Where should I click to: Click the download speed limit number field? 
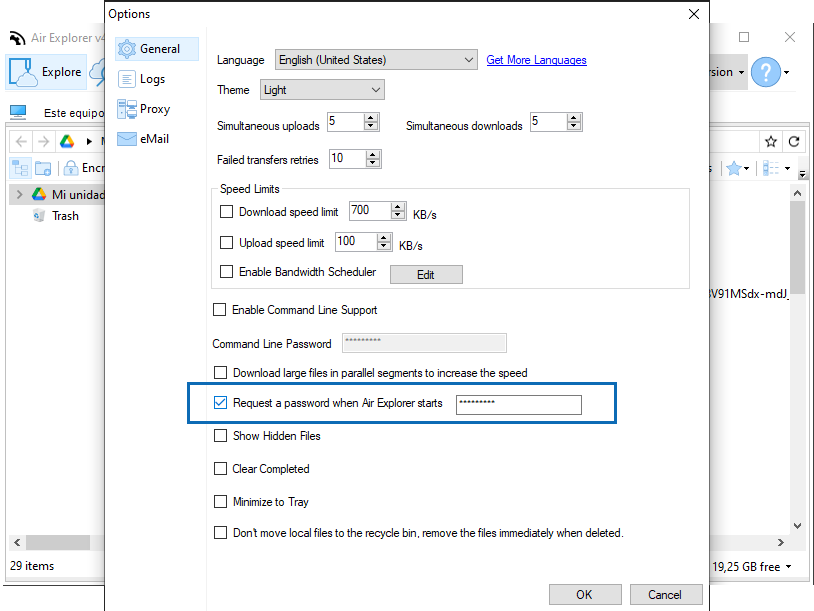[x=370, y=211]
